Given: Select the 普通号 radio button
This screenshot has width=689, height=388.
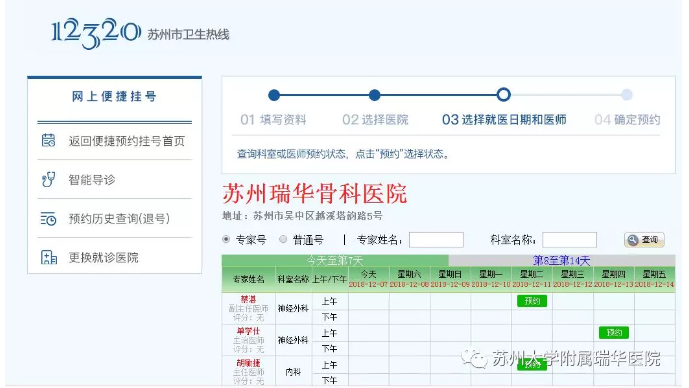Looking at the screenshot, I should [283, 239].
